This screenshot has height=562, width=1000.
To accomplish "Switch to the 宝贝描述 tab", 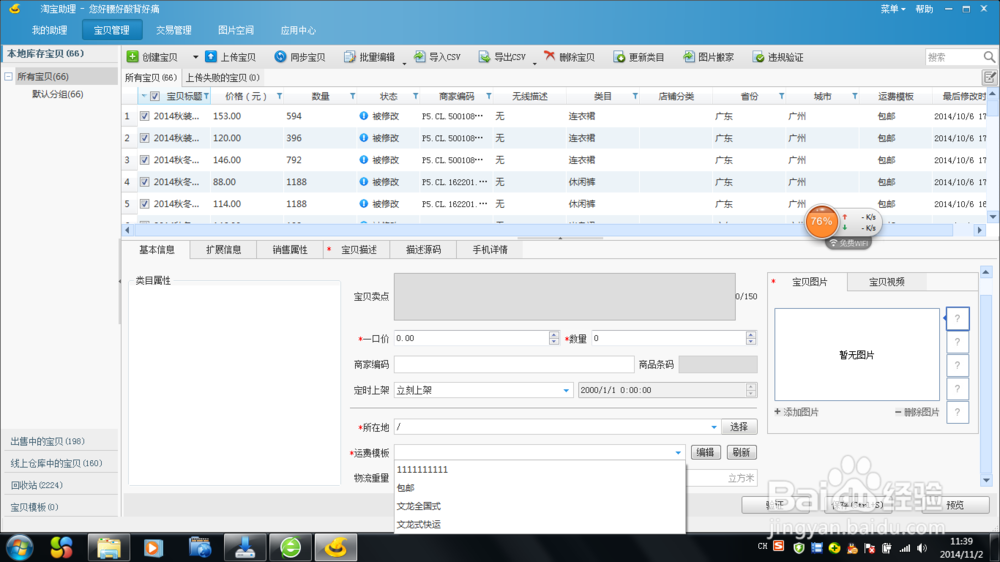I will 358,249.
